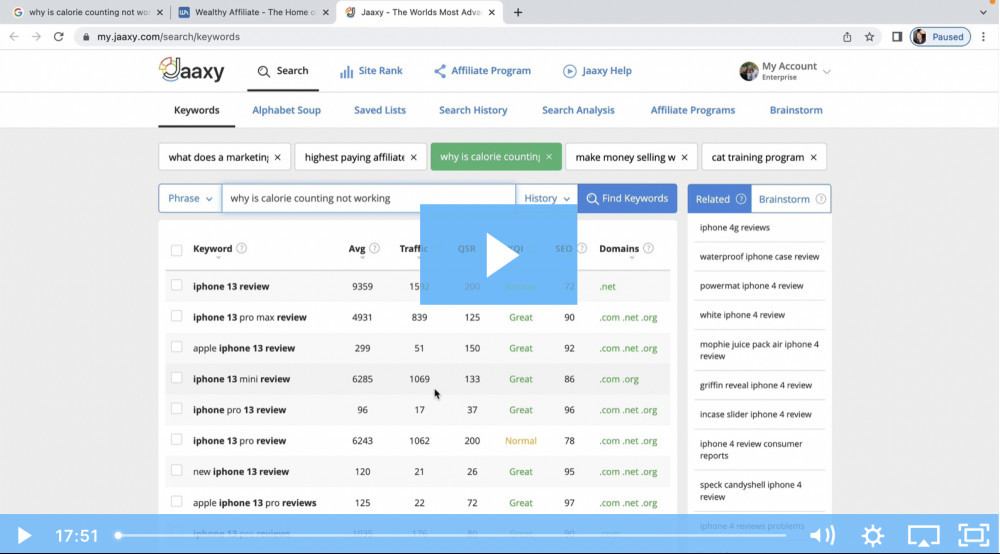Image resolution: width=1000 pixels, height=554 pixels.
Task: Open the Chrome tab search chevron
Action: click(x=983, y=12)
